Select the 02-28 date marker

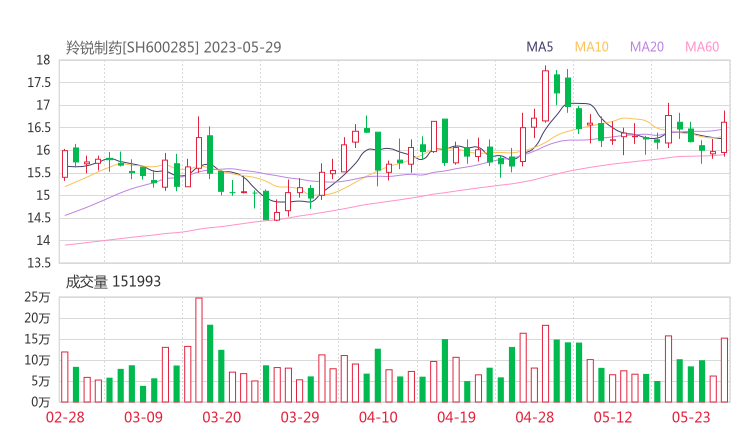click(65, 417)
